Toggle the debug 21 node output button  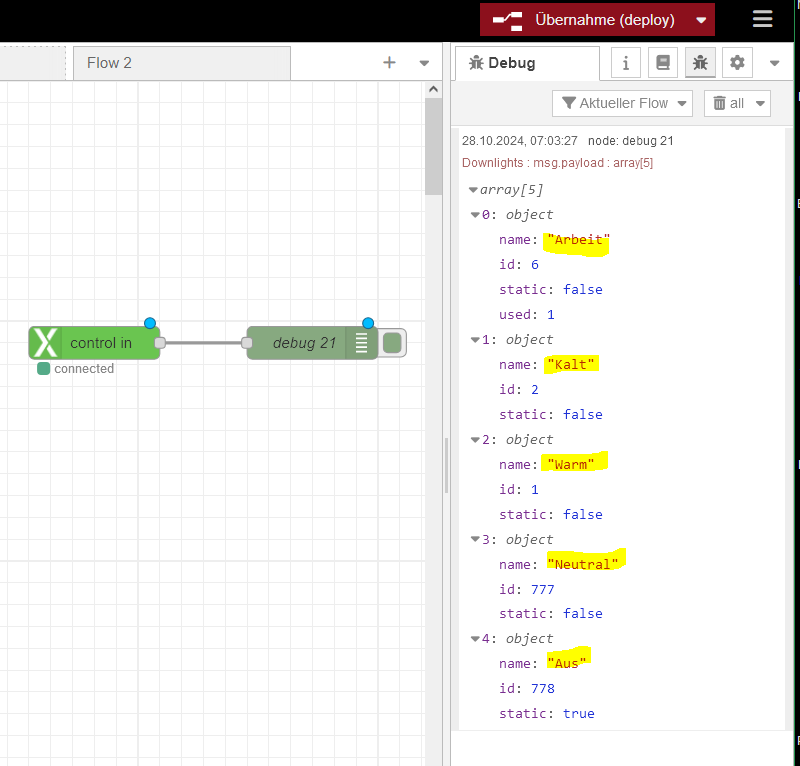[x=392, y=343]
